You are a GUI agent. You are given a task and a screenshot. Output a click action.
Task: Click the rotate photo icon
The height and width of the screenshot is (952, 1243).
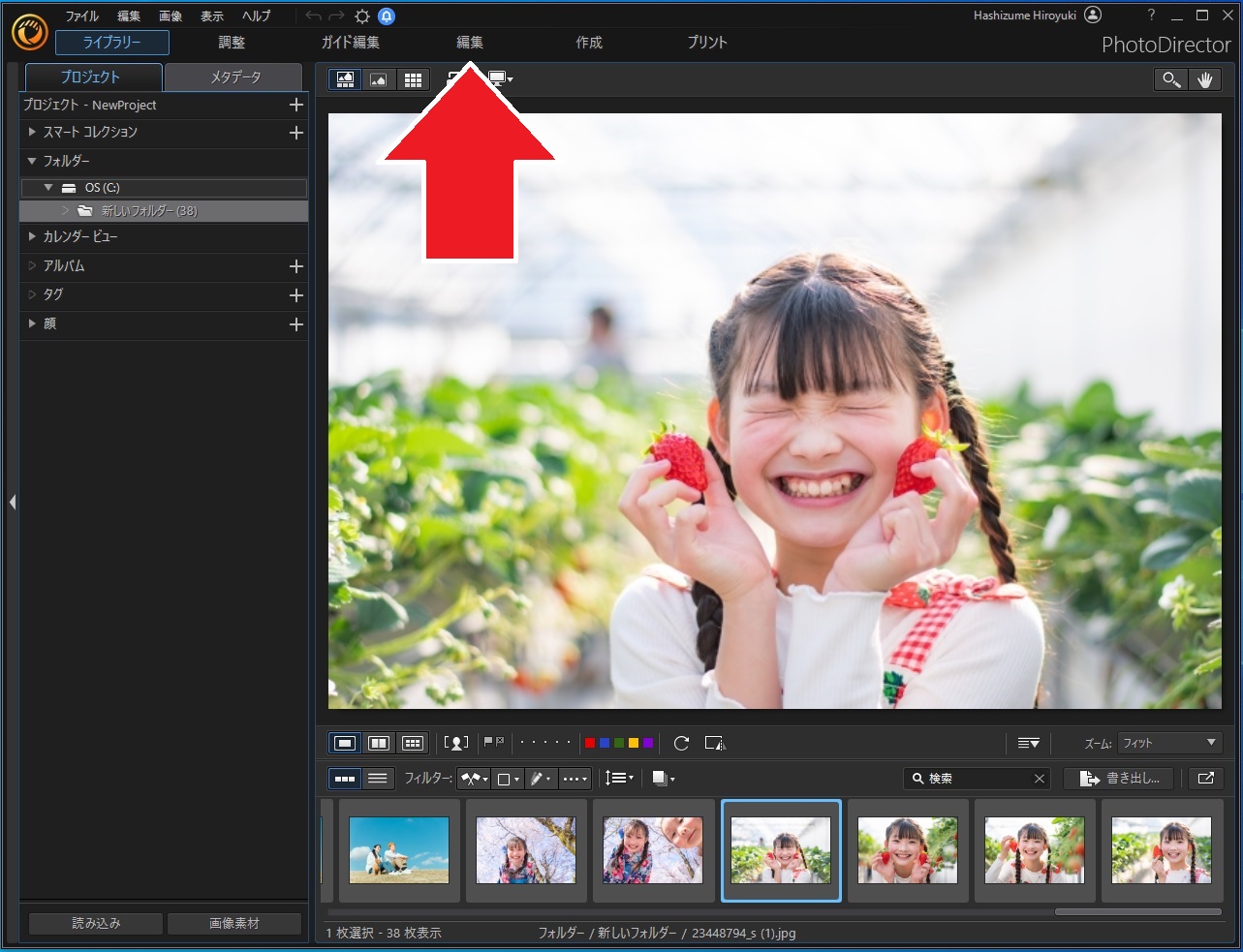pos(681,743)
